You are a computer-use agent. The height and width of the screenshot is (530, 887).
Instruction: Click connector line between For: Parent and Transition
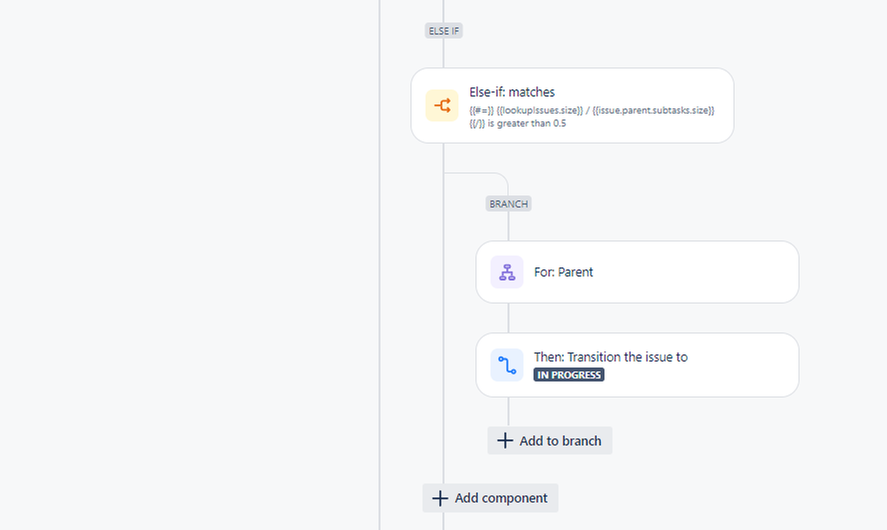click(x=509, y=318)
